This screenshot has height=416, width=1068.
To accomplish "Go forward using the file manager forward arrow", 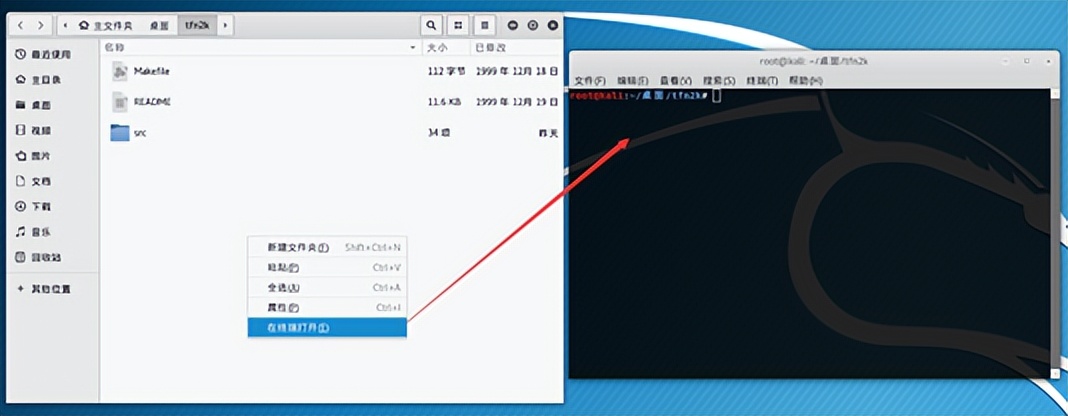I will 41,25.
